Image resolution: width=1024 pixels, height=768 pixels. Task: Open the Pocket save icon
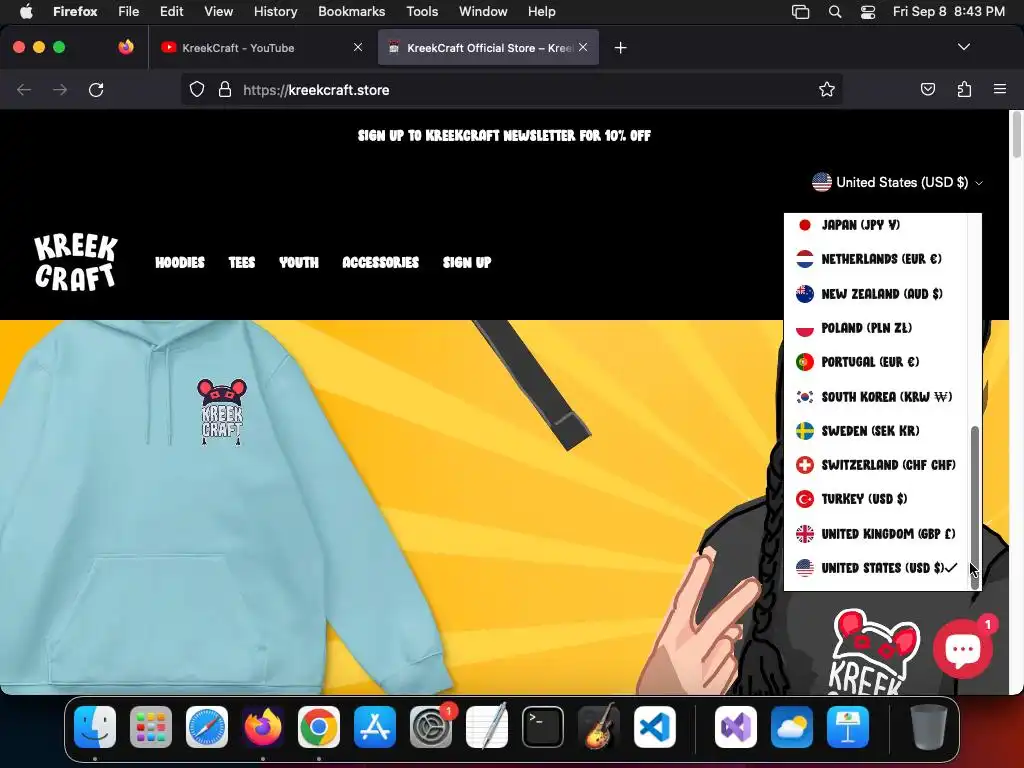928,89
